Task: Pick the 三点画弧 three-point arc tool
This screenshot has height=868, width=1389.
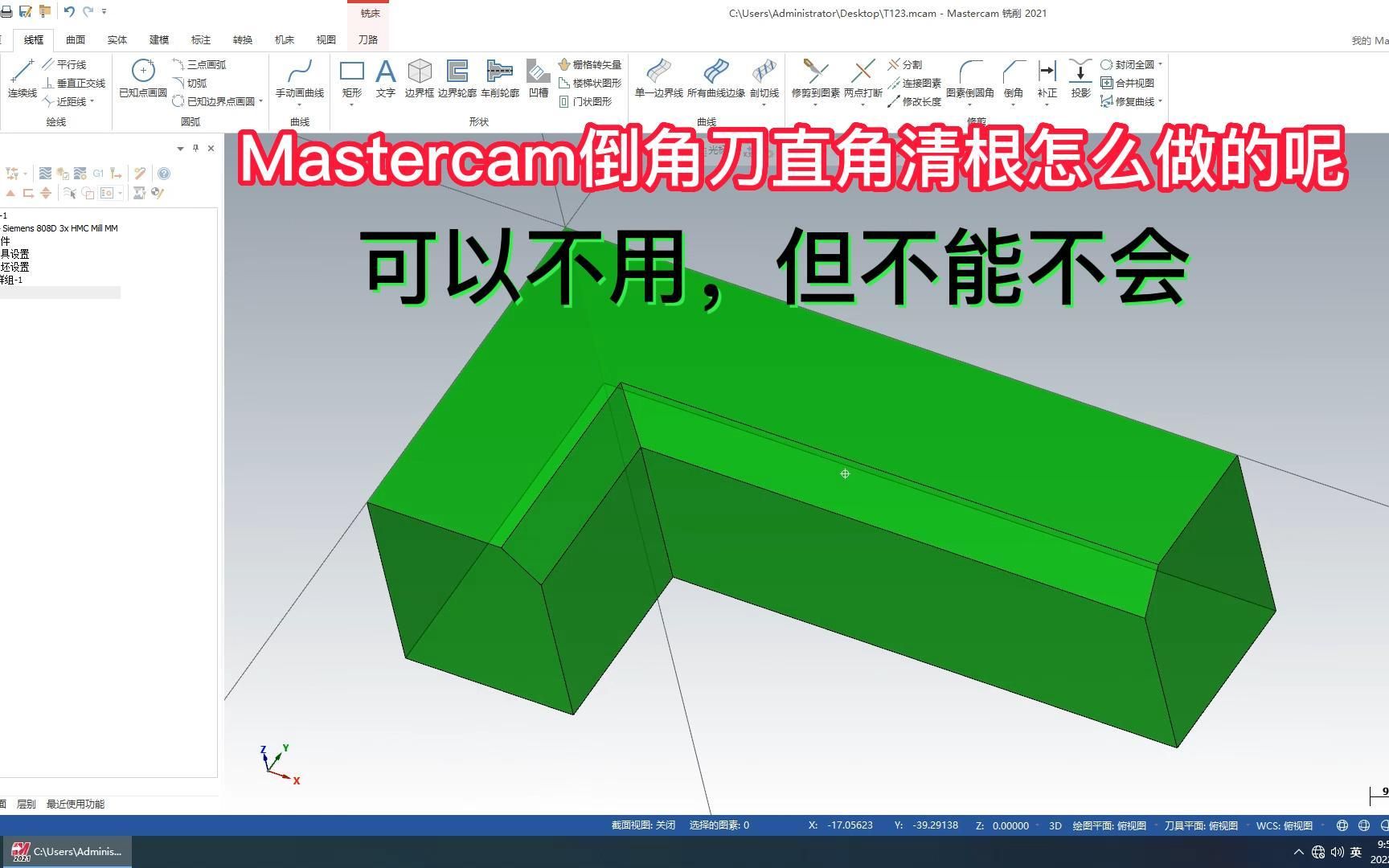Action: click(199, 64)
